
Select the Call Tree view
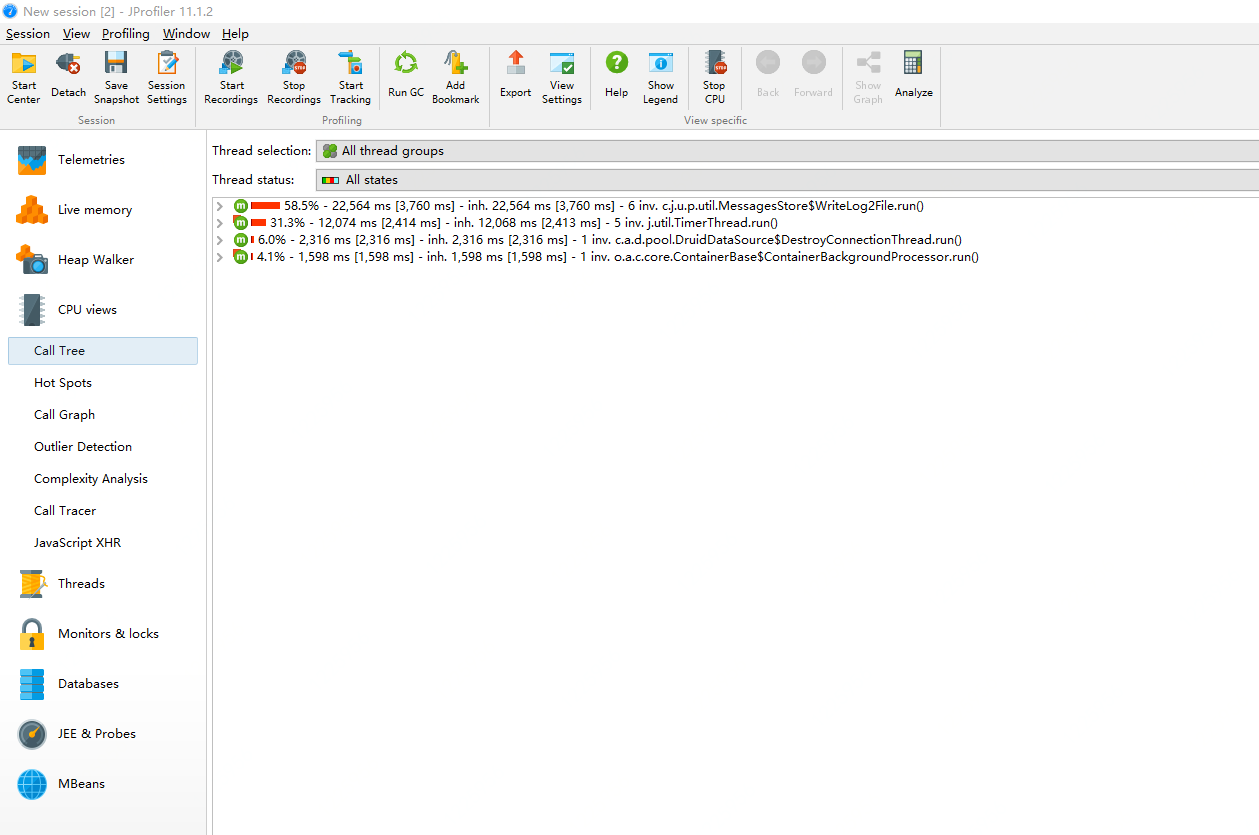[x=103, y=351]
